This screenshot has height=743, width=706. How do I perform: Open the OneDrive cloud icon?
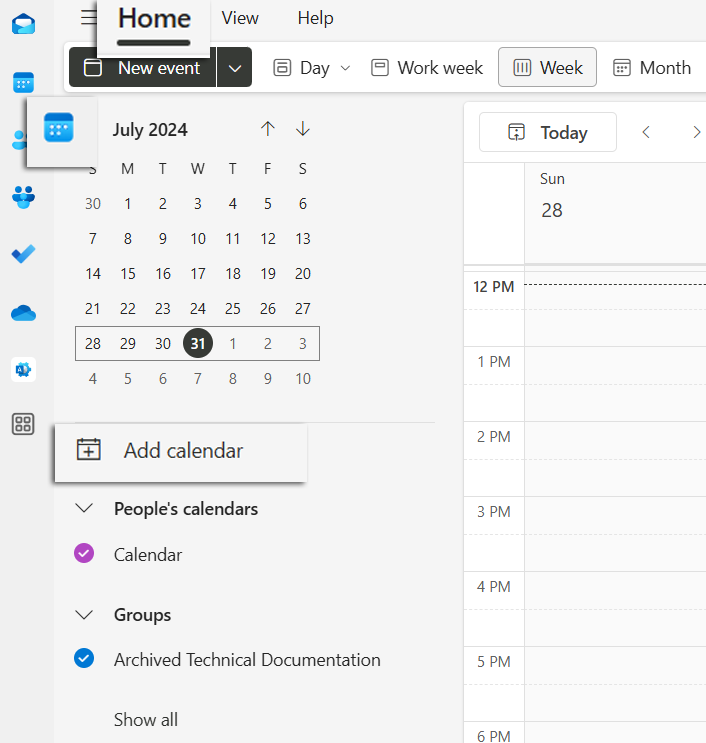tap(23, 313)
